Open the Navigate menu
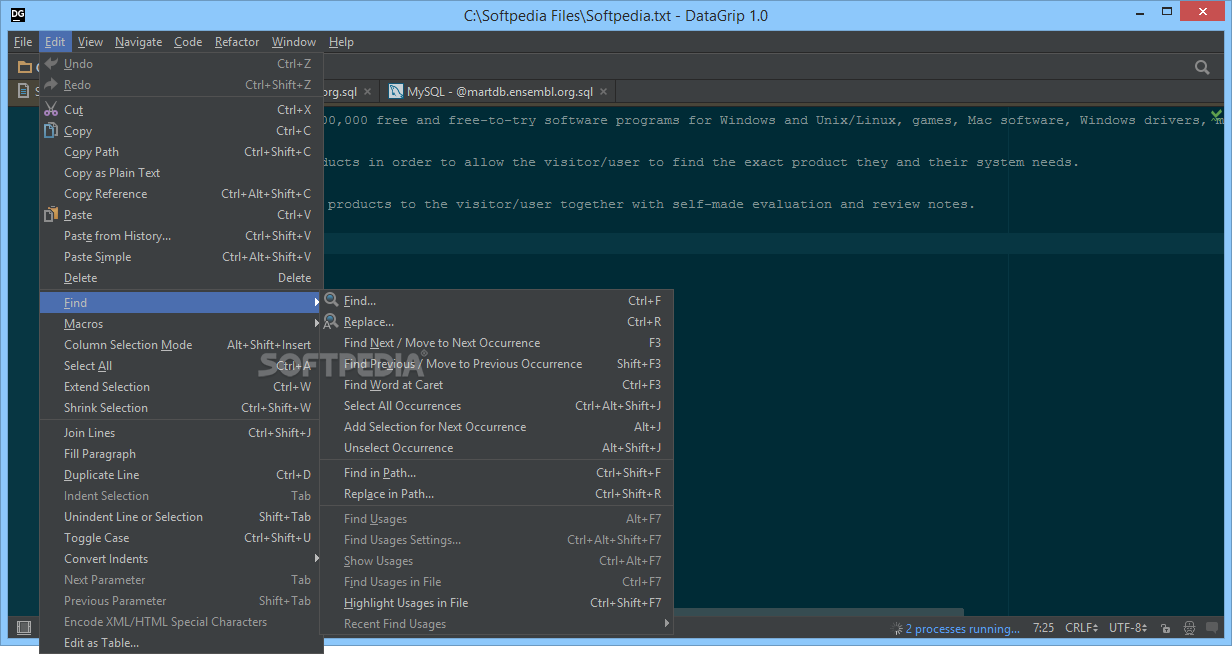 click(138, 42)
